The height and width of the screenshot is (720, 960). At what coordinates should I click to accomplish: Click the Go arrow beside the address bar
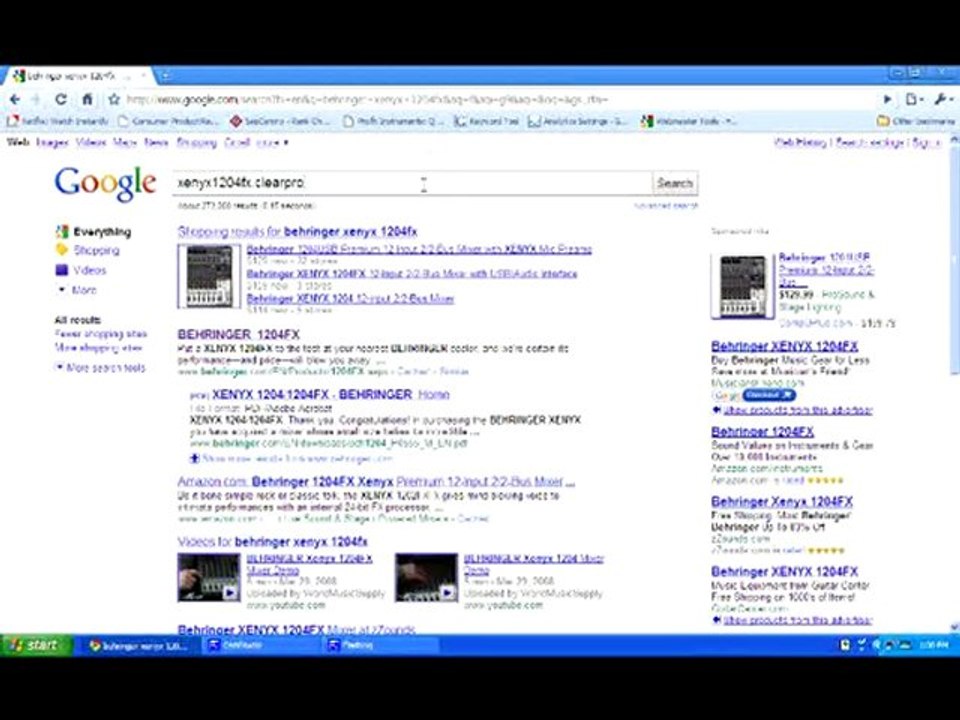tap(887, 99)
